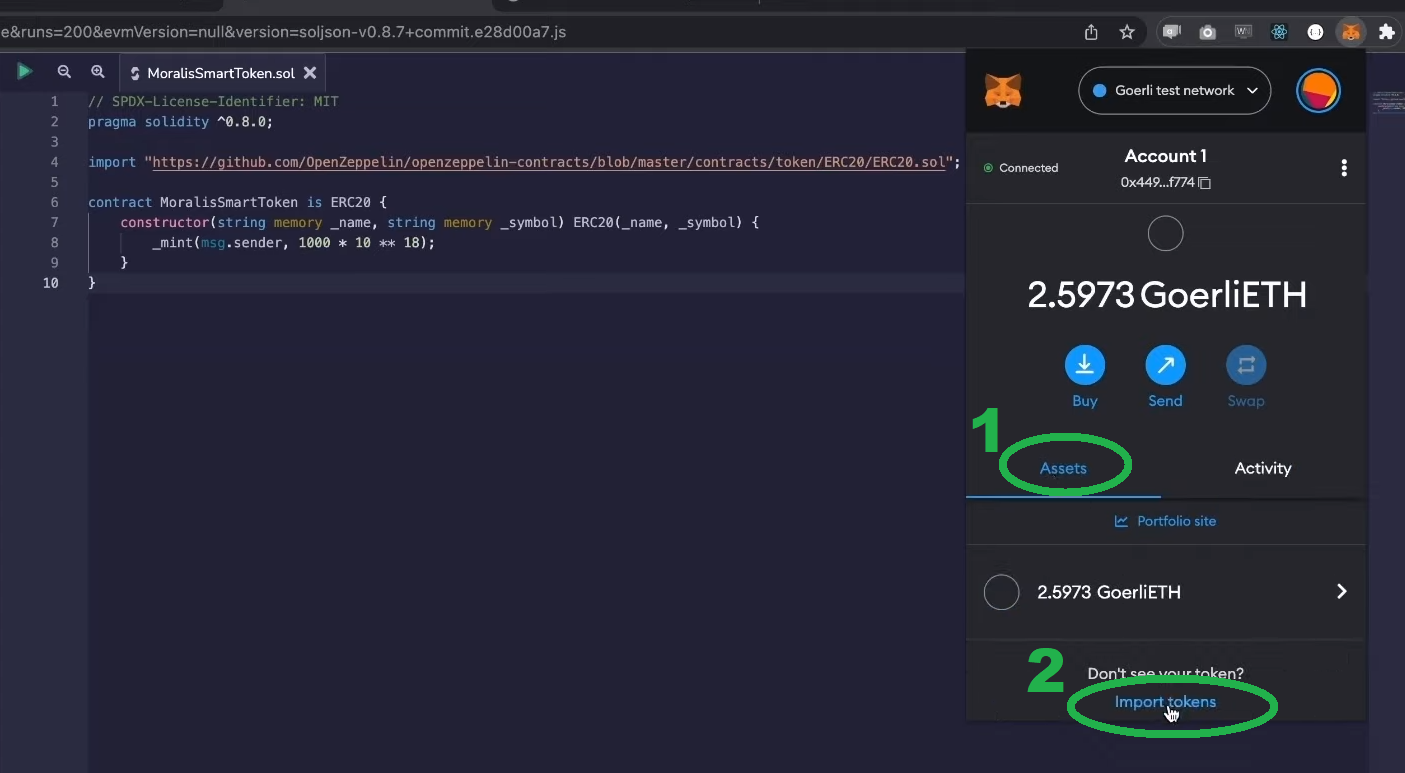Click the zoom out magnifier icon
The image size is (1405, 773).
(64, 72)
